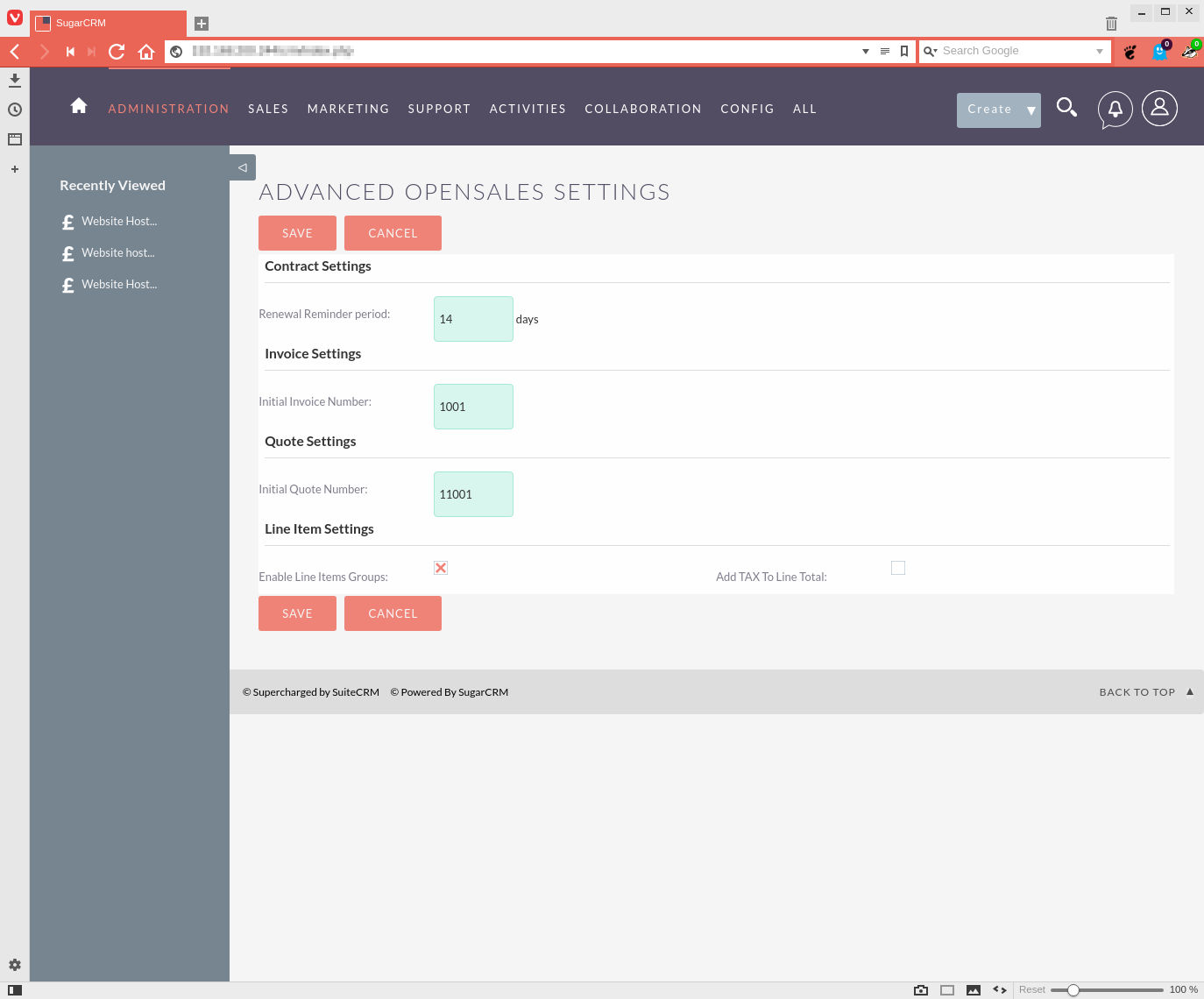Click Save below Line Item Settings

(x=297, y=613)
